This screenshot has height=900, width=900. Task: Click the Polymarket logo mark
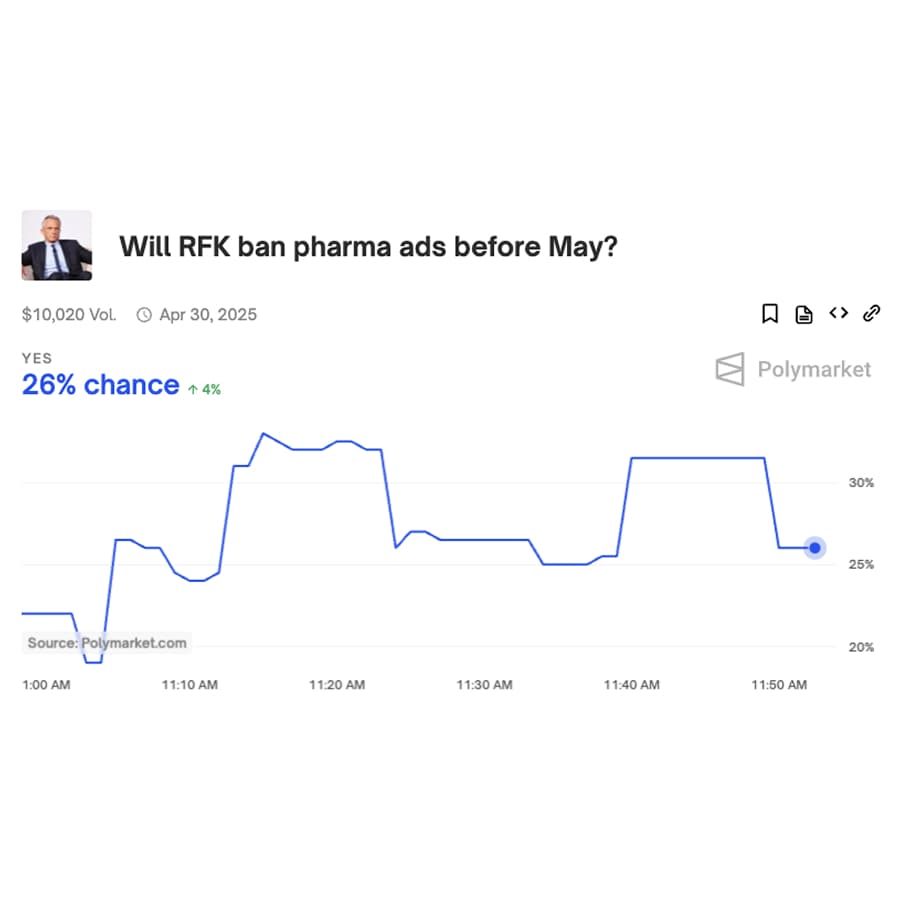(730, 369)
